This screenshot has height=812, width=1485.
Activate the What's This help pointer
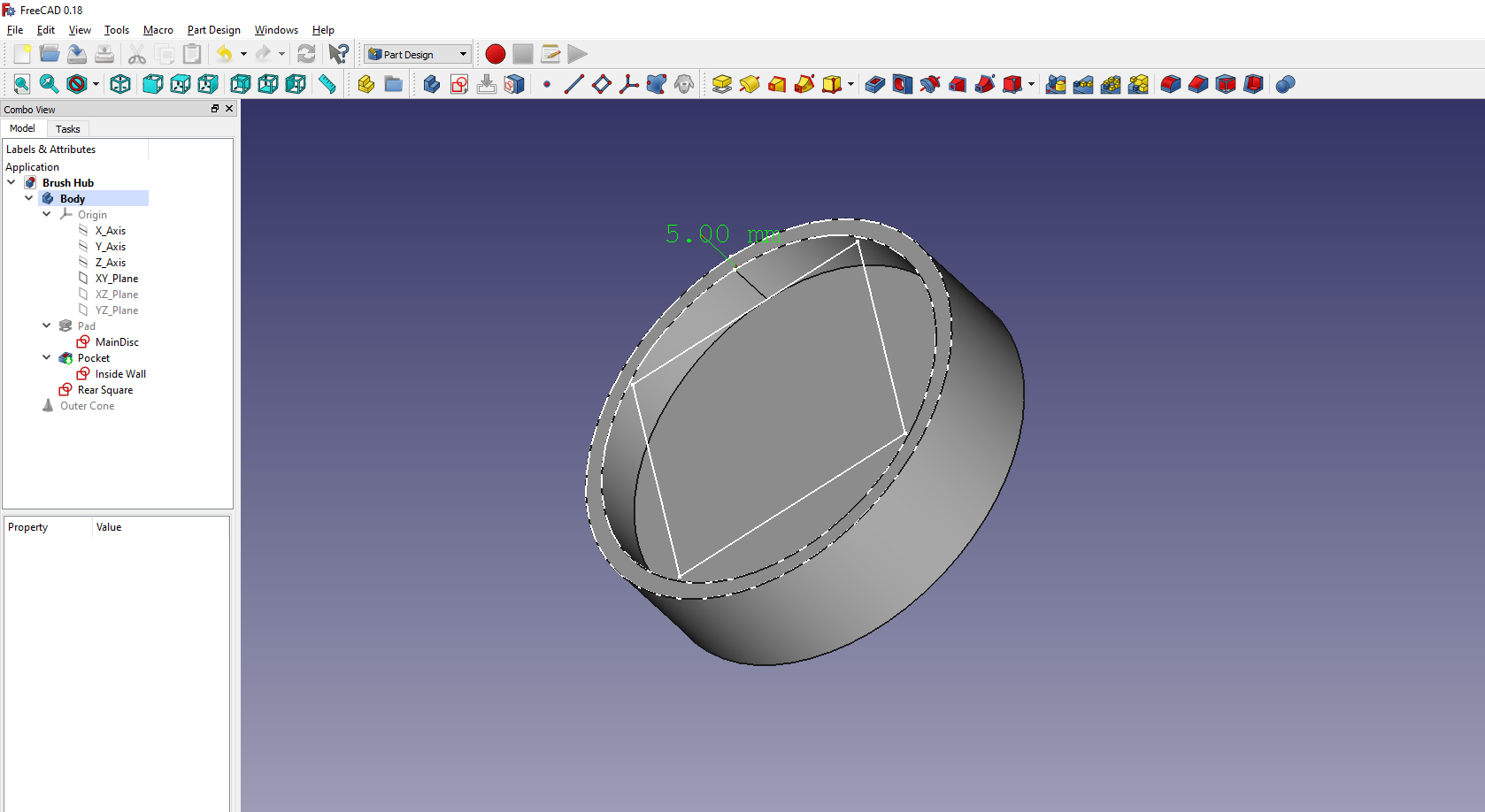[x=339, y=54]
